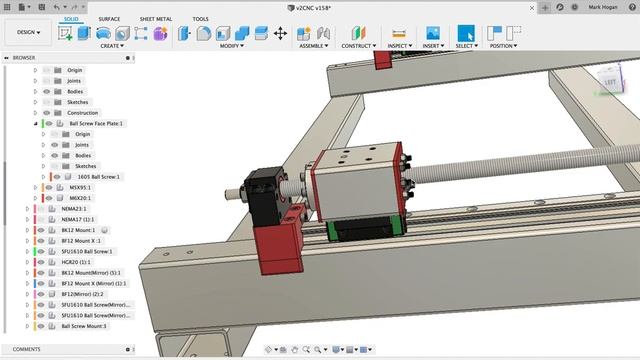Click the Joint tool icon

click(323, 33)
